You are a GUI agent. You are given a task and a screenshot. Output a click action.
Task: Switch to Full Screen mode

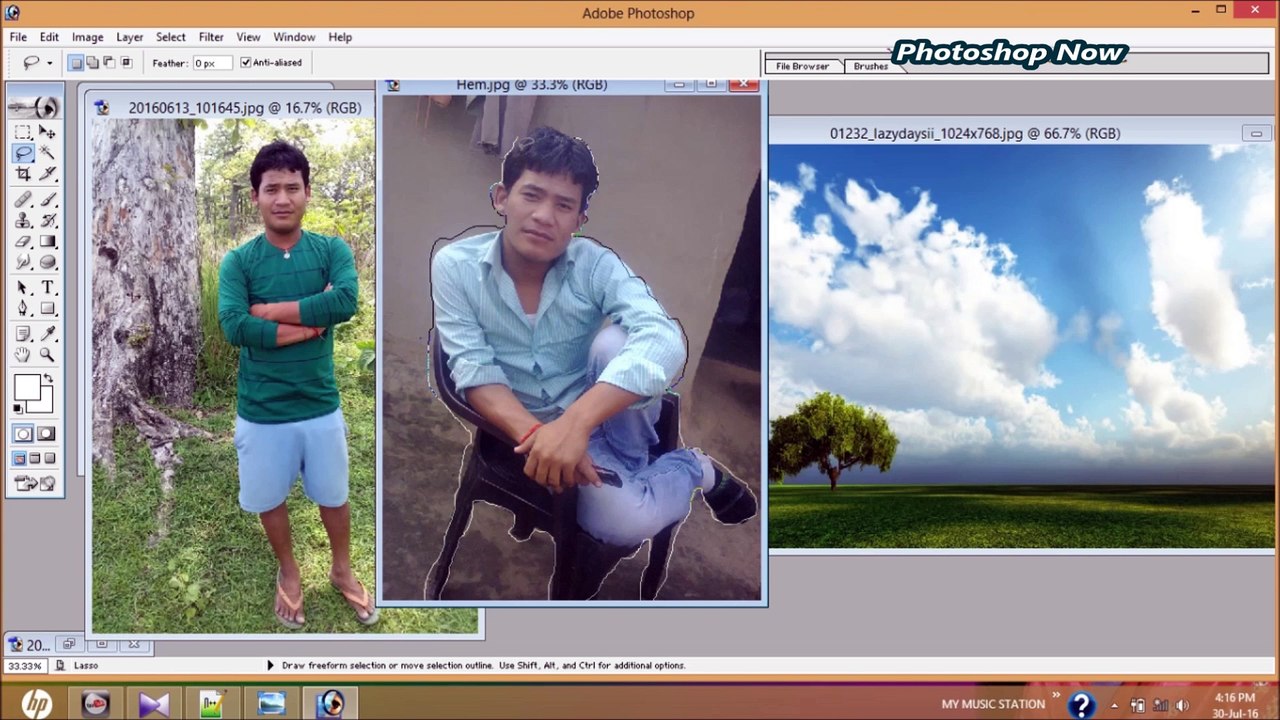click(x=50, y=459)
